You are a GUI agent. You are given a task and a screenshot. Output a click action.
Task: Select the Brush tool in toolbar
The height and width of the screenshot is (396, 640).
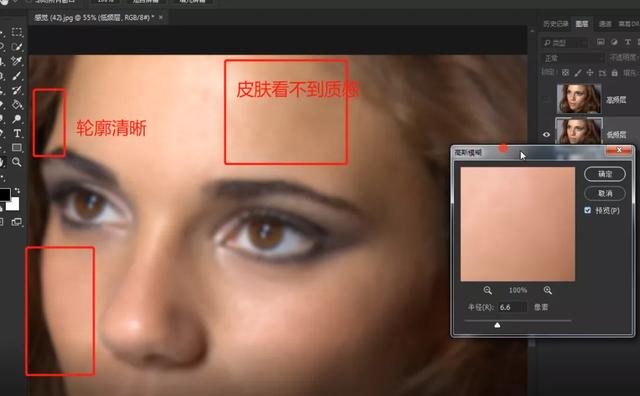pyautogui.click(x=17, y=76)
